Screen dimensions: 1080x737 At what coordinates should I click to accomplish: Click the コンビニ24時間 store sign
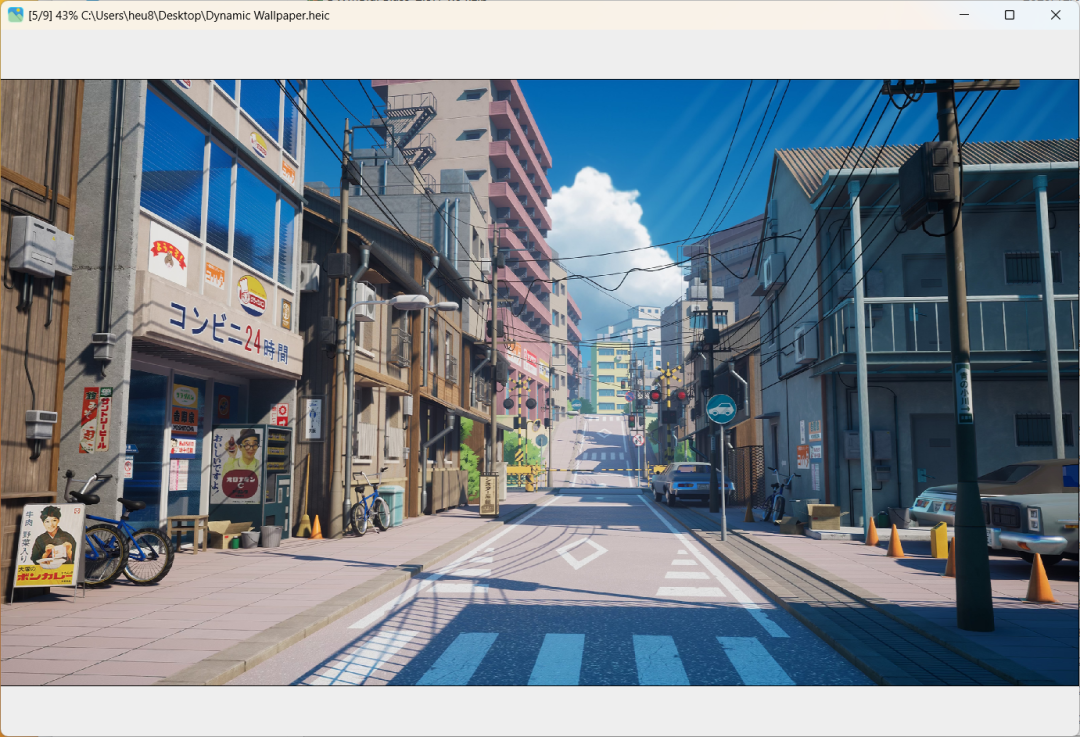click(228, 333)
